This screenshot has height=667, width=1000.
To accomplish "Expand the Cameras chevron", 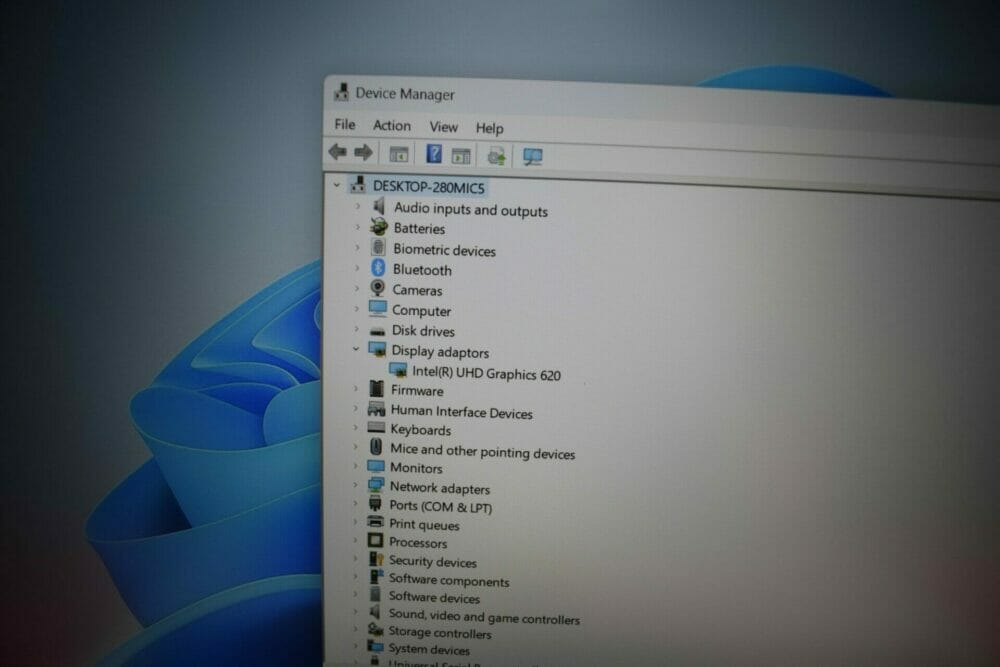I will [357, 288].
